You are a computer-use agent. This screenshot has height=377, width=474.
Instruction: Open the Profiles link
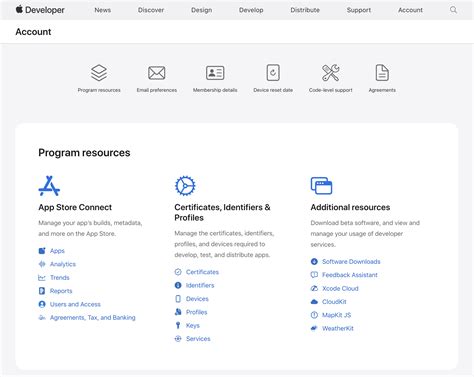pos(196,312)
